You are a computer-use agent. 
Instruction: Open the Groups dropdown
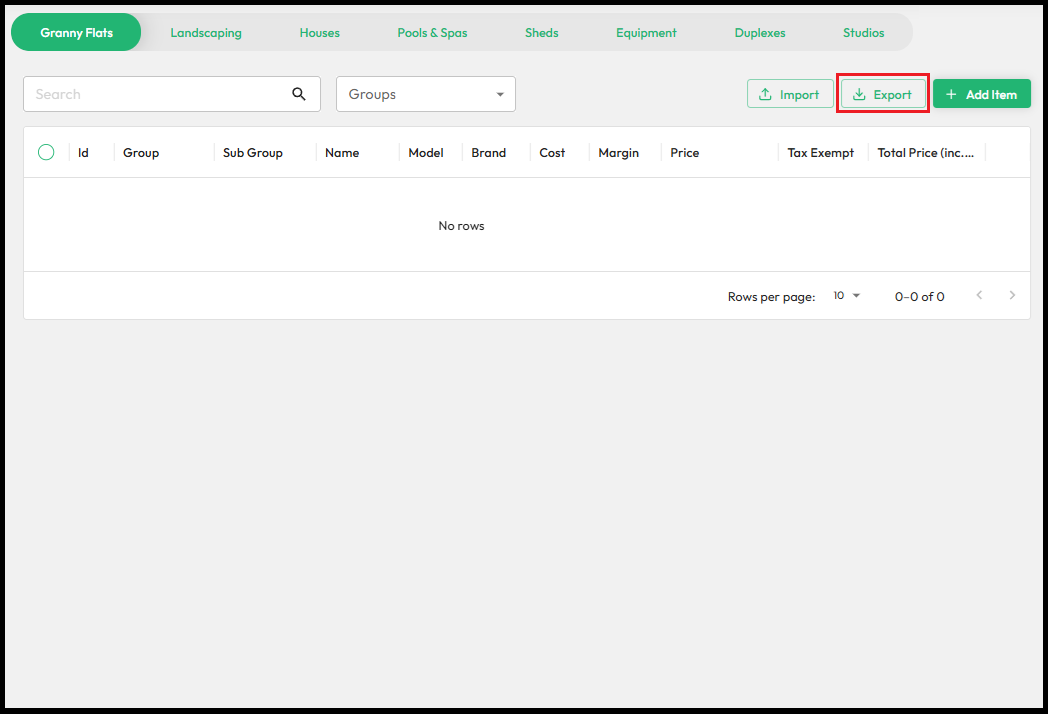(426, 94)
